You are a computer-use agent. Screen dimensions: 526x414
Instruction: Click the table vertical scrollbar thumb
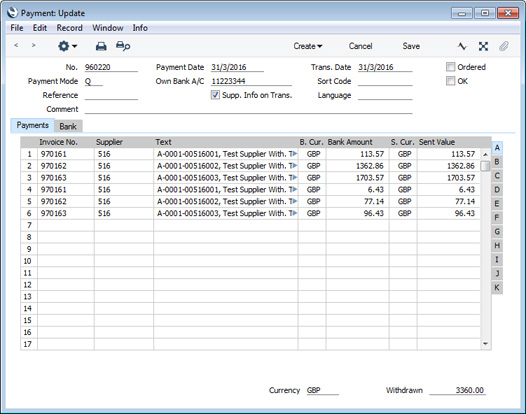click(x=485, y=166)
